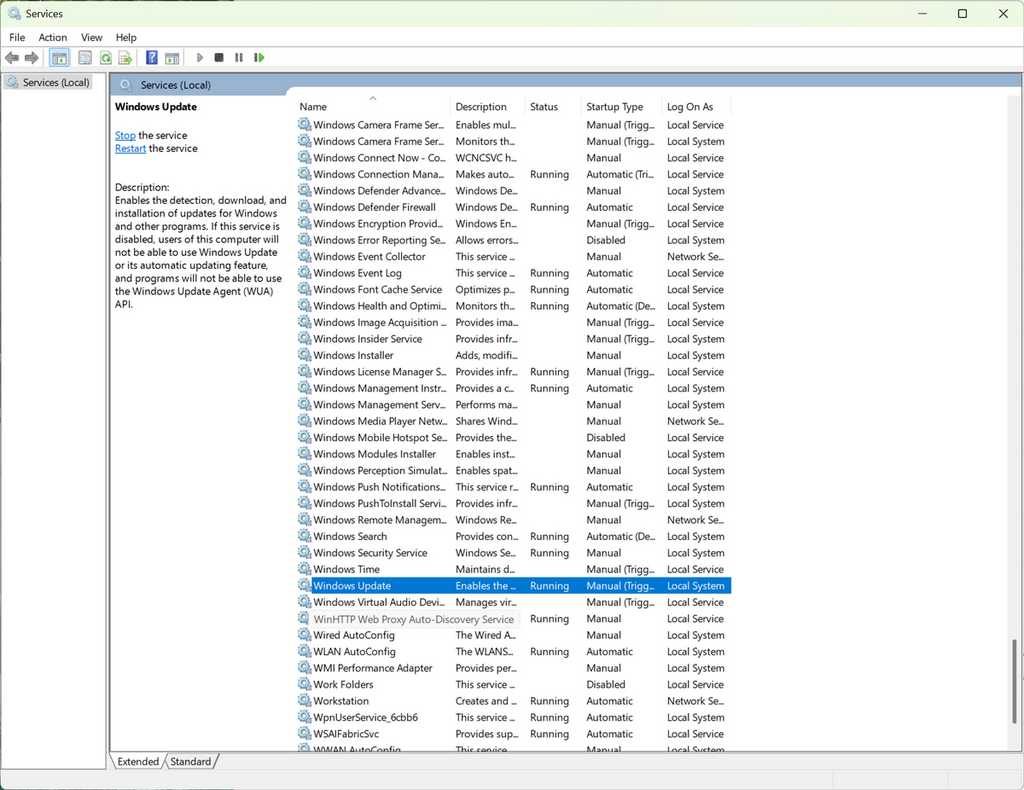Select the Windows Update service row
The height and width of the screenshot is (790, 1024).
click(514, 586)
